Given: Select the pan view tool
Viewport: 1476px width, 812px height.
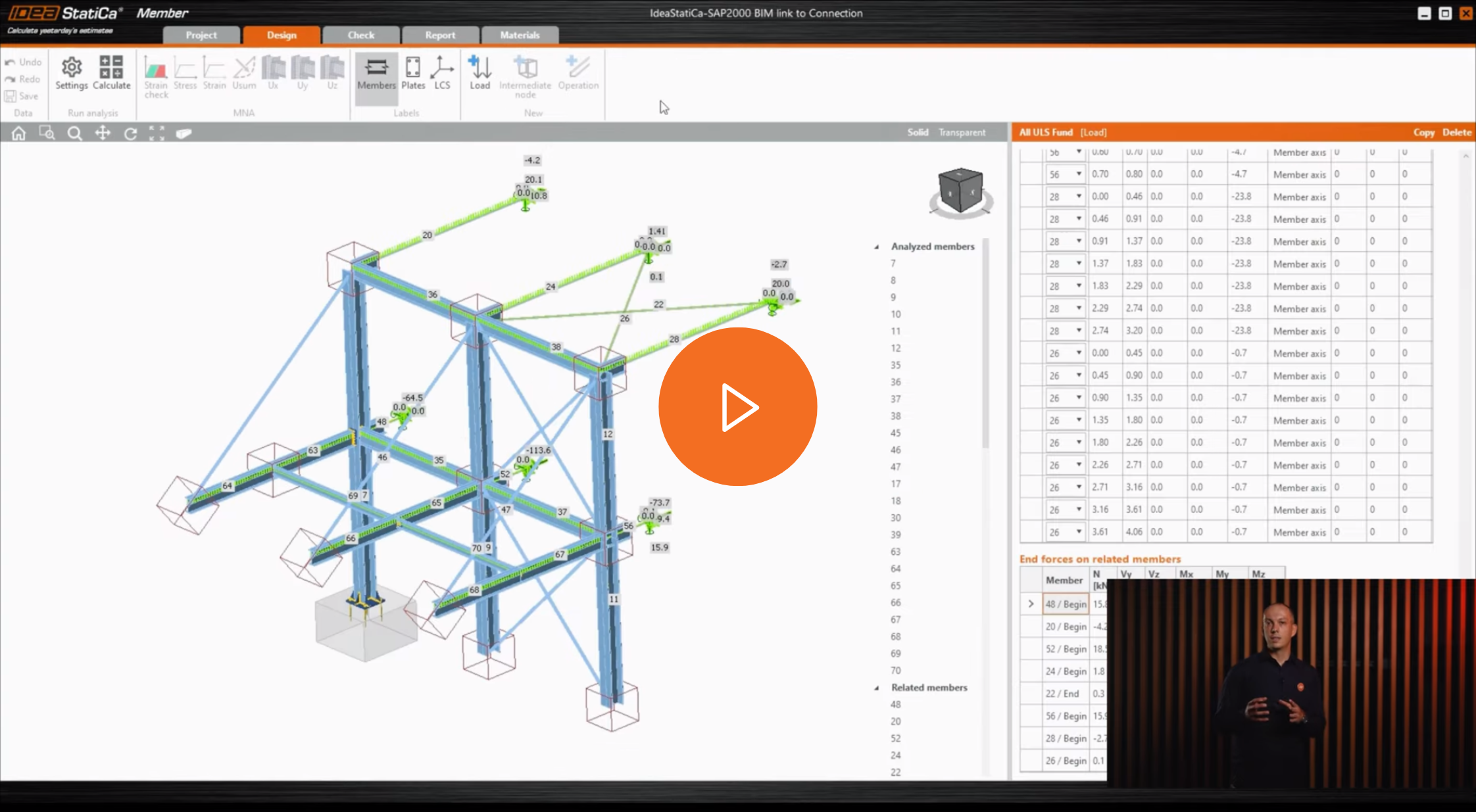Looking at the screenshot, I should pyautogui.click(x=103, y=133).
